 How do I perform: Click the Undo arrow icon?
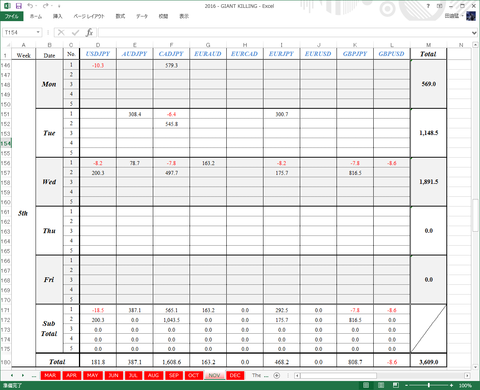point(30,6)
